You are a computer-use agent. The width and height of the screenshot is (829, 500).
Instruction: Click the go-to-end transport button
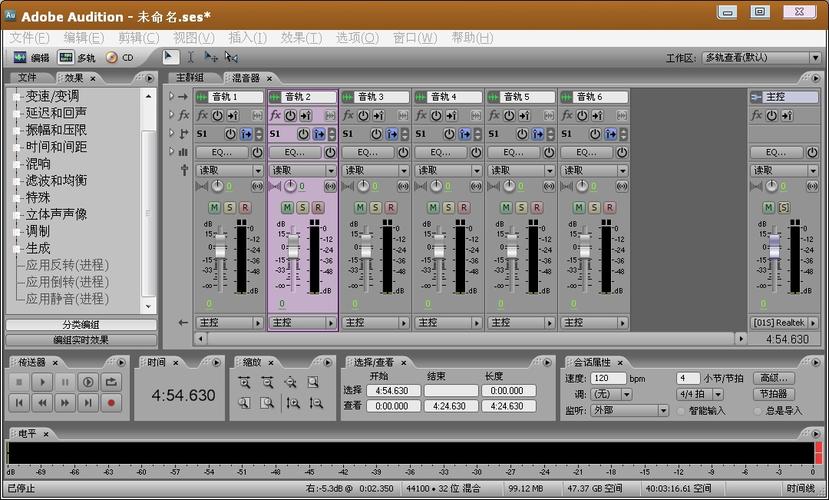(x=88, y=403)
